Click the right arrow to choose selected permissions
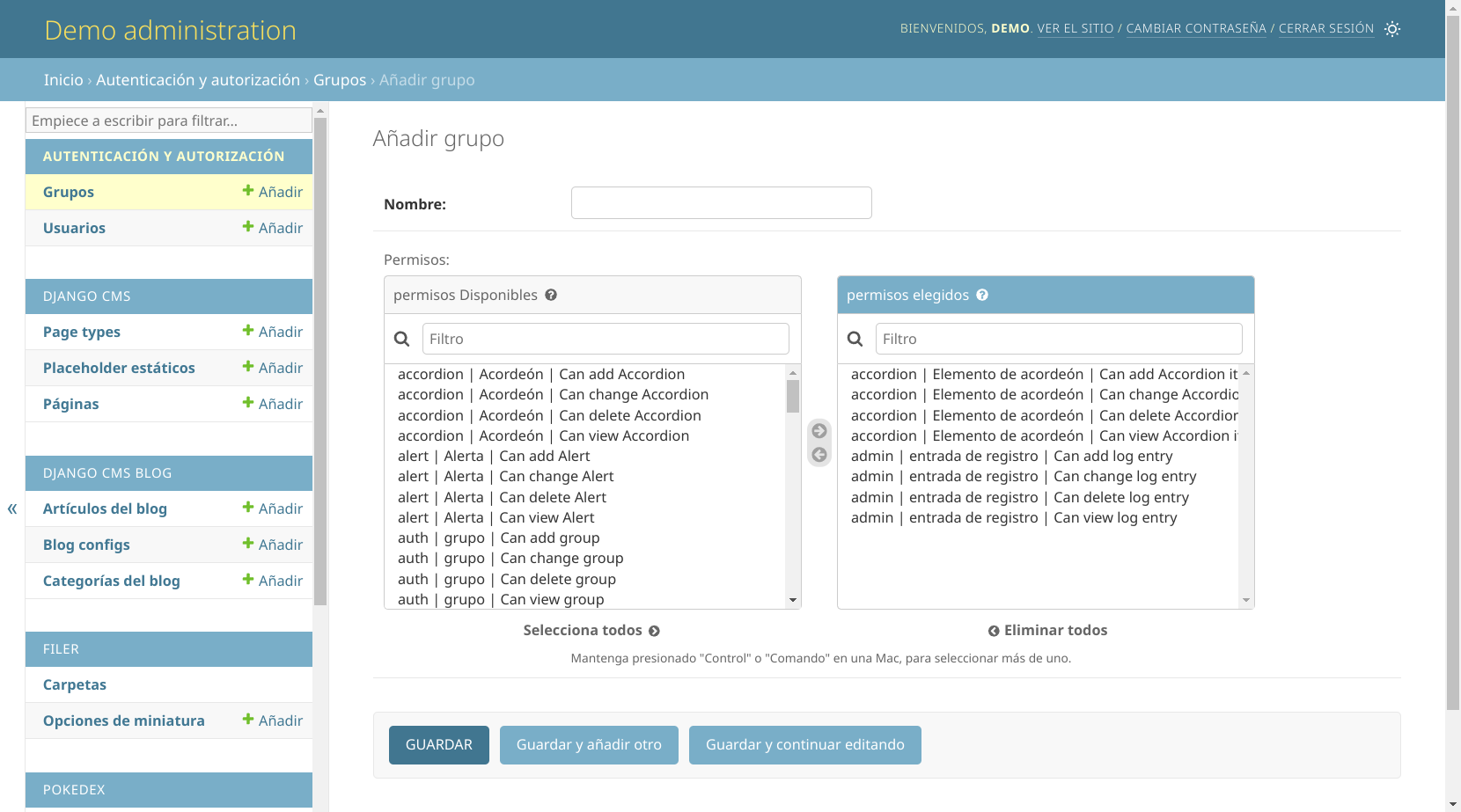This screenshot has width=1461, height=812. (819, 431)
